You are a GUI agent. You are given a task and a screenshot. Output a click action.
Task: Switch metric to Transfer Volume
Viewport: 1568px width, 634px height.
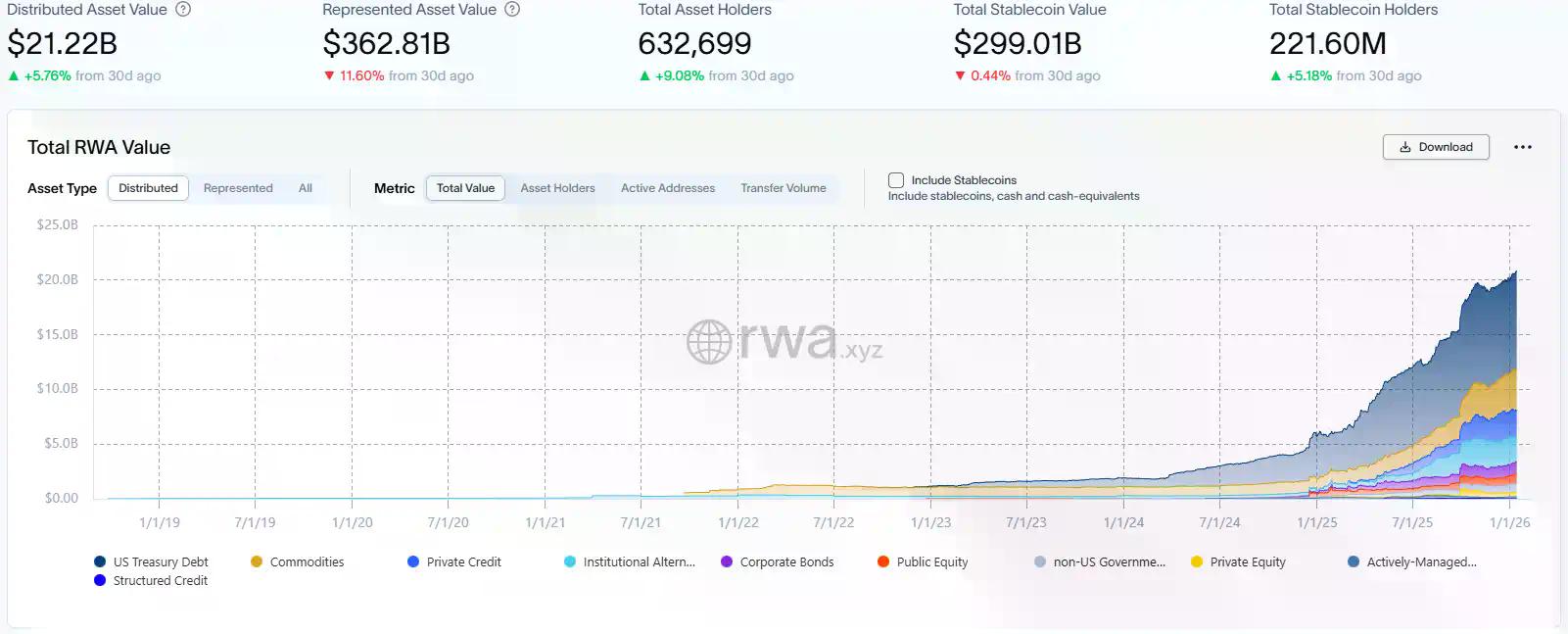pos(784,188)
